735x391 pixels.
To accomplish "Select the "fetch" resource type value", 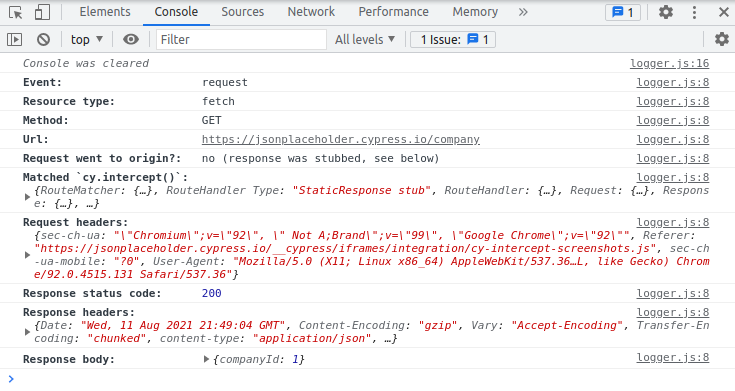I will 218,101.
